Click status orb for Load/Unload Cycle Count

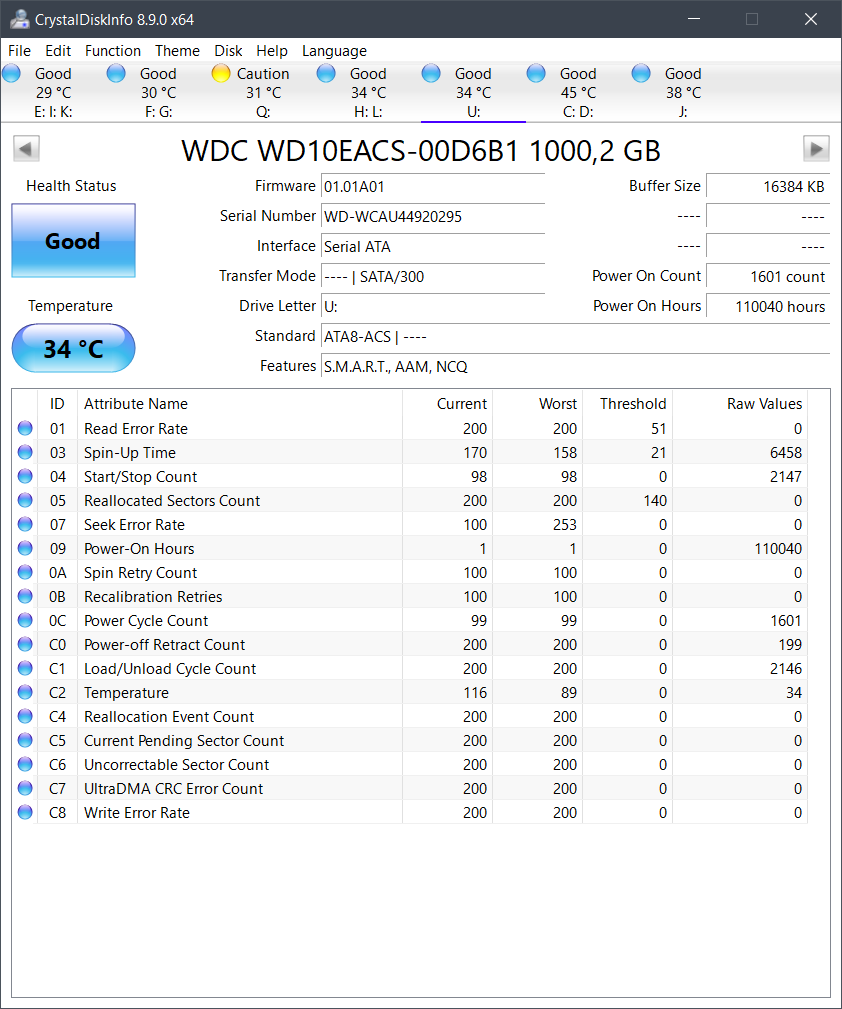tap(25, 668)
